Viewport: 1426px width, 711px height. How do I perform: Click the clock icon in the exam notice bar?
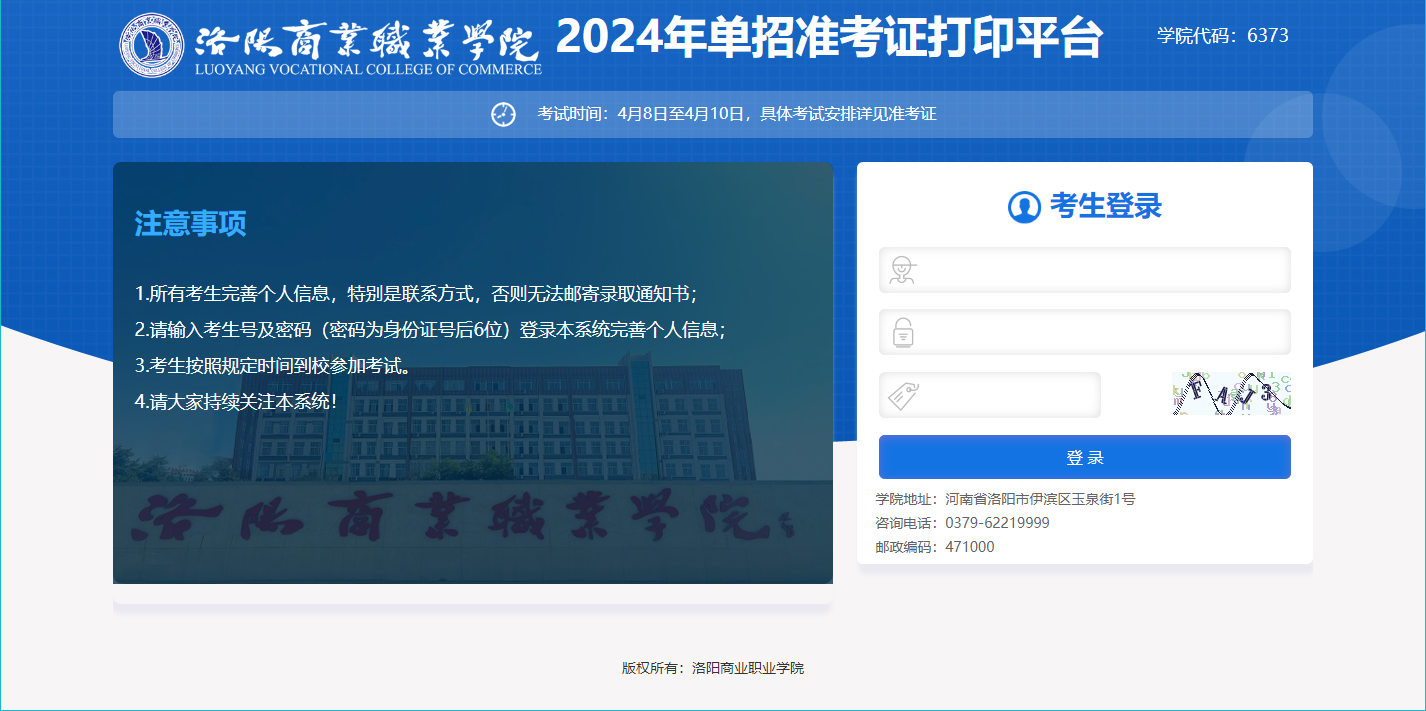[503, 114]
